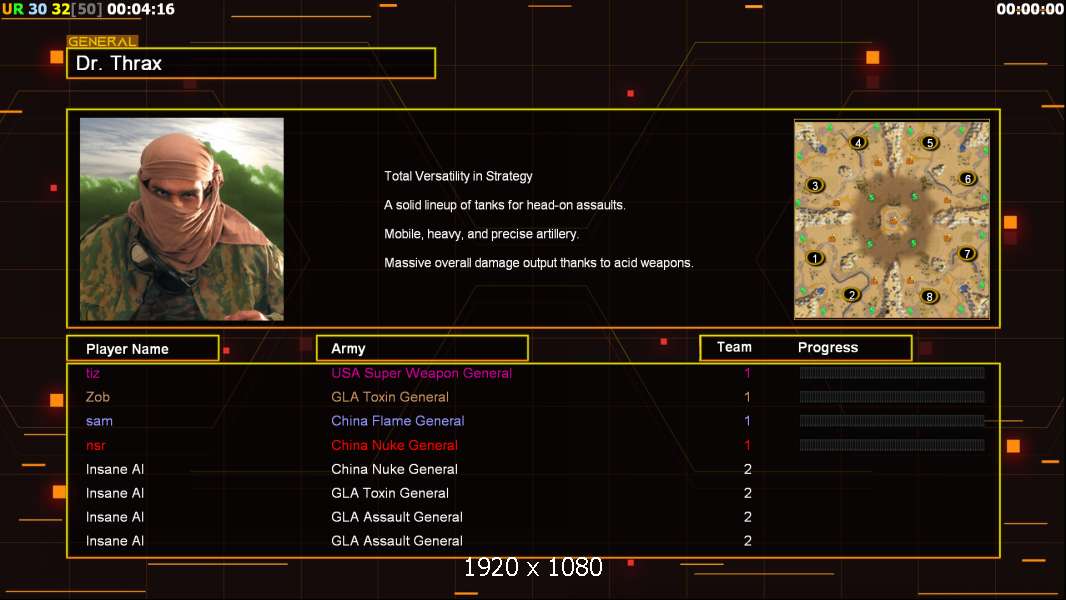1066x600 pixels.
Task: Click the 00:00:00 timer at top right
Action: [1030, 10]
